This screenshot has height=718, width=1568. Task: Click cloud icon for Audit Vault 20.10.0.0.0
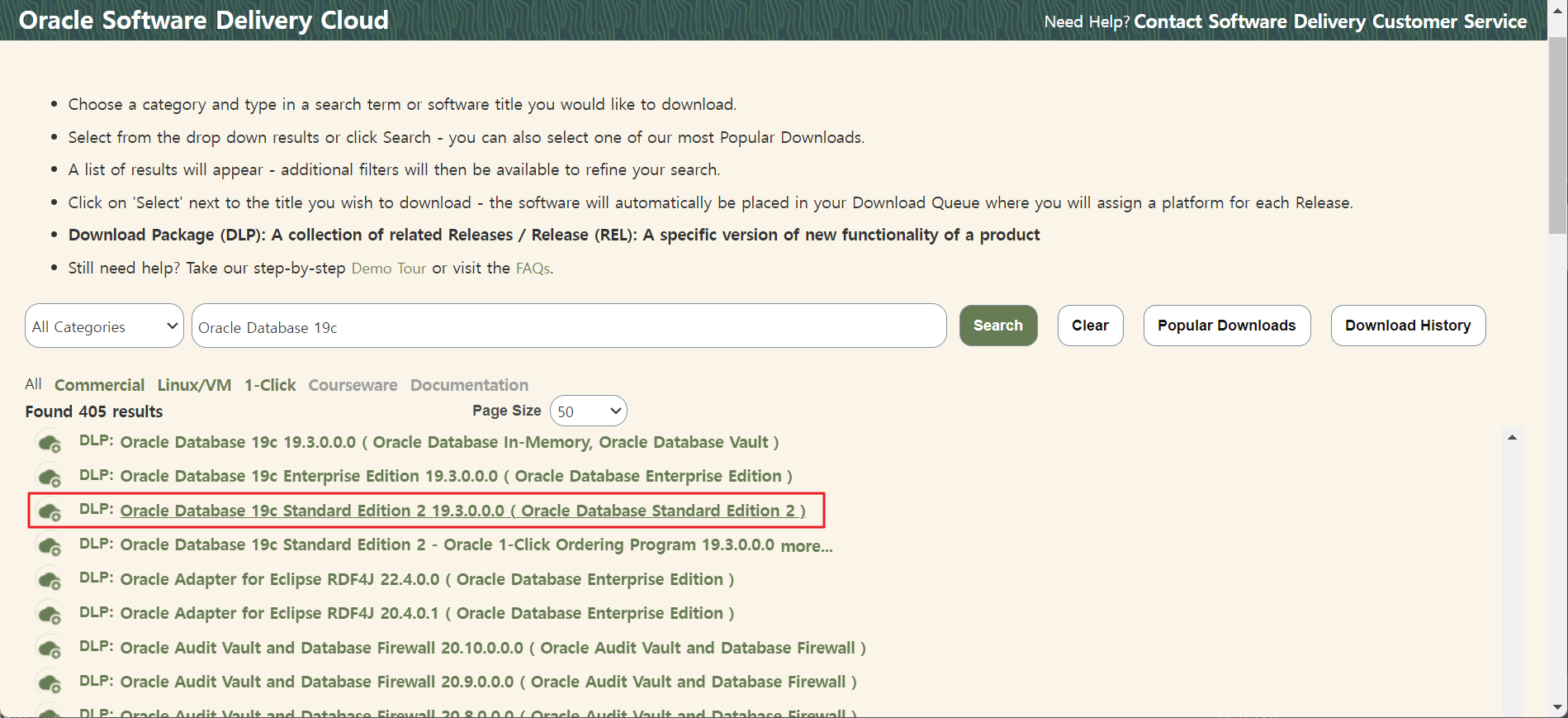pos(50,649)
